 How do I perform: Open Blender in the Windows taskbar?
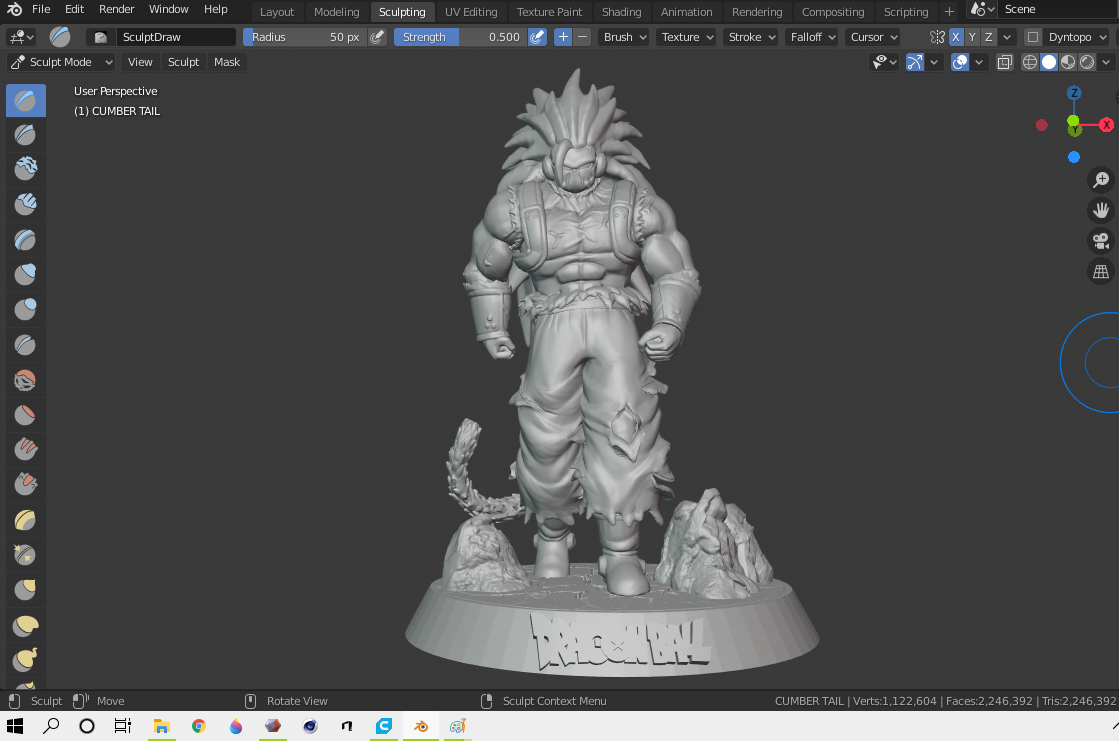(421, 726)
